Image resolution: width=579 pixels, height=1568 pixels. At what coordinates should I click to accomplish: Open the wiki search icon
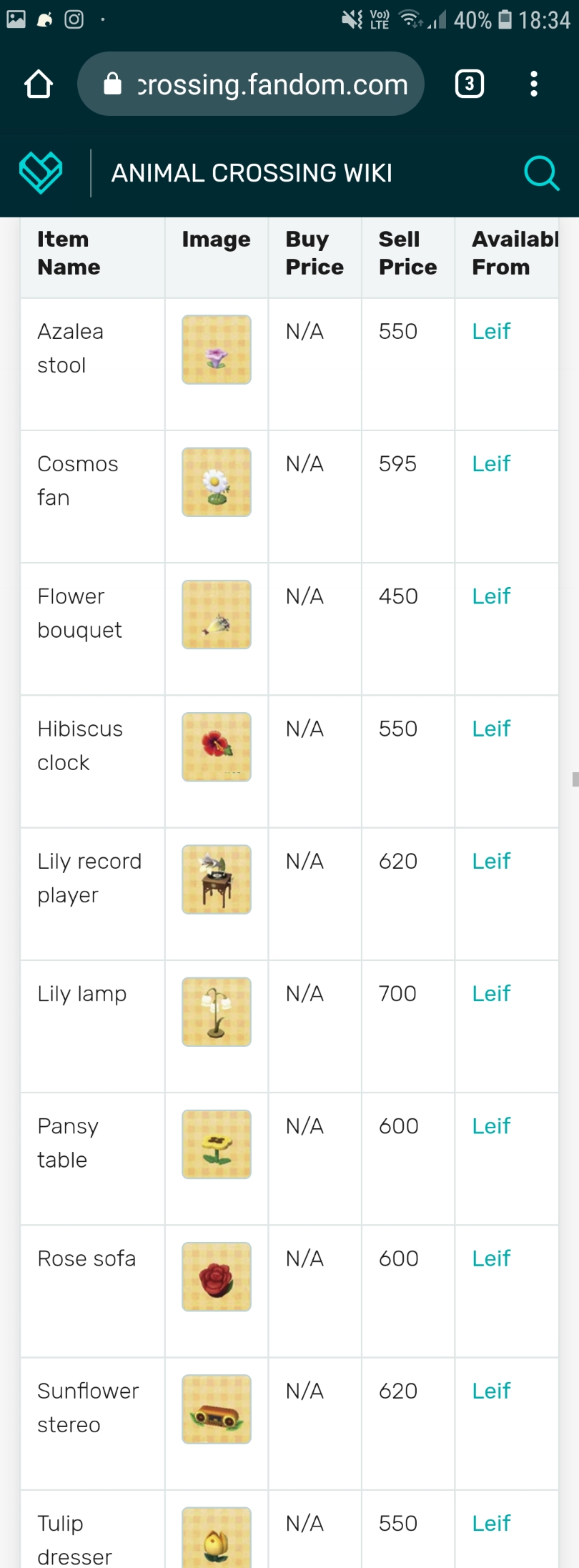(541, 172)
